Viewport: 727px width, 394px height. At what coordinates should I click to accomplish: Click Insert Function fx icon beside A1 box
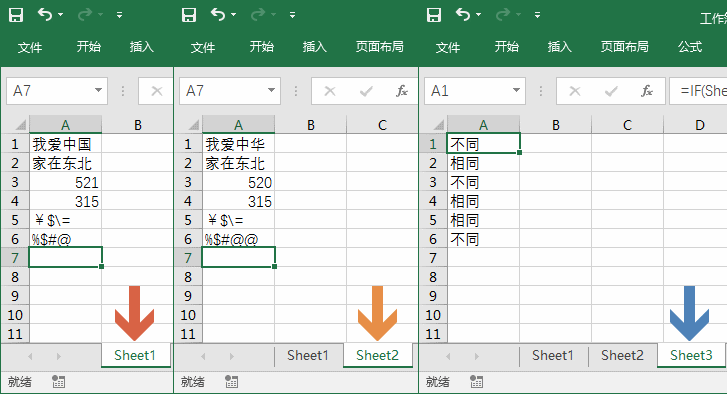[x=647, y=91]
